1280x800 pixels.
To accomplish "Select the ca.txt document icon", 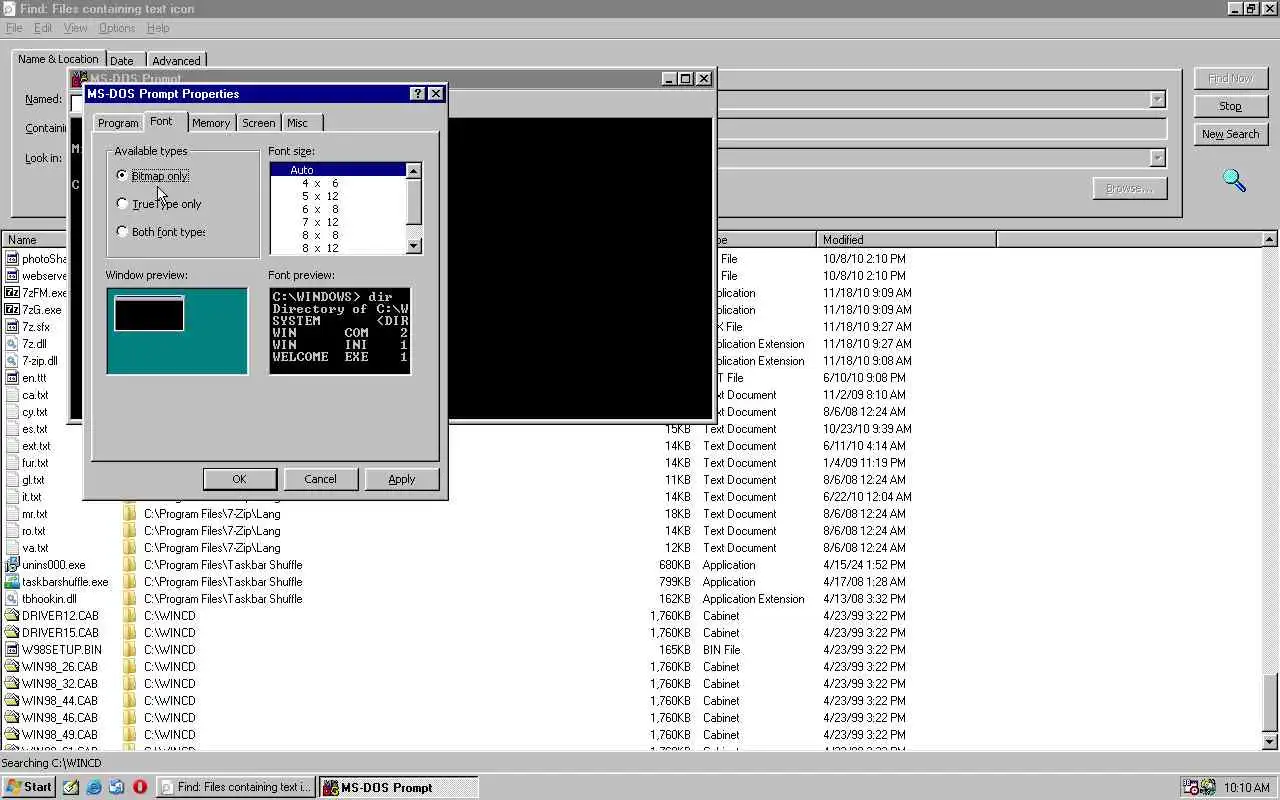I will [12, 395].
